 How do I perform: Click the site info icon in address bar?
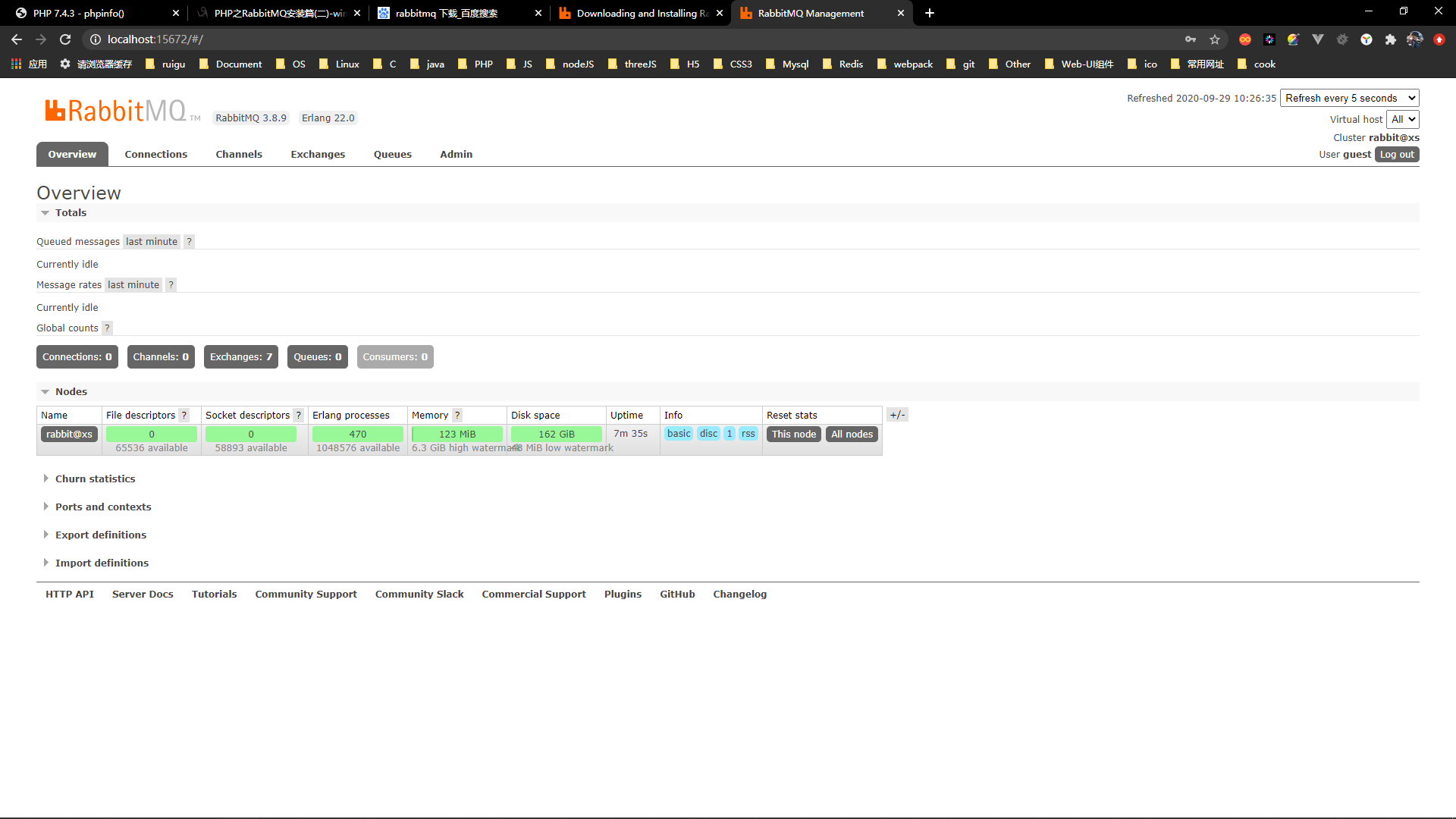[96, 39]
